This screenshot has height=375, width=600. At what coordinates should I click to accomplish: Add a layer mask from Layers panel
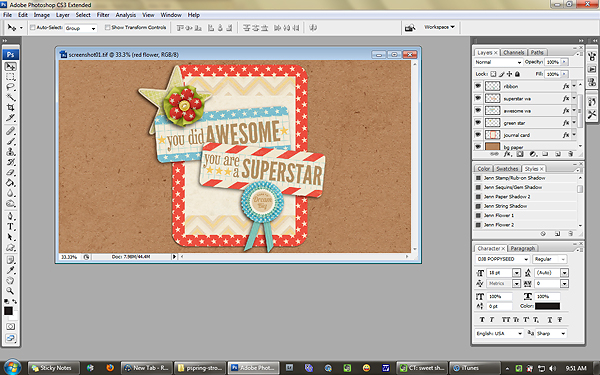coord(520,154)
